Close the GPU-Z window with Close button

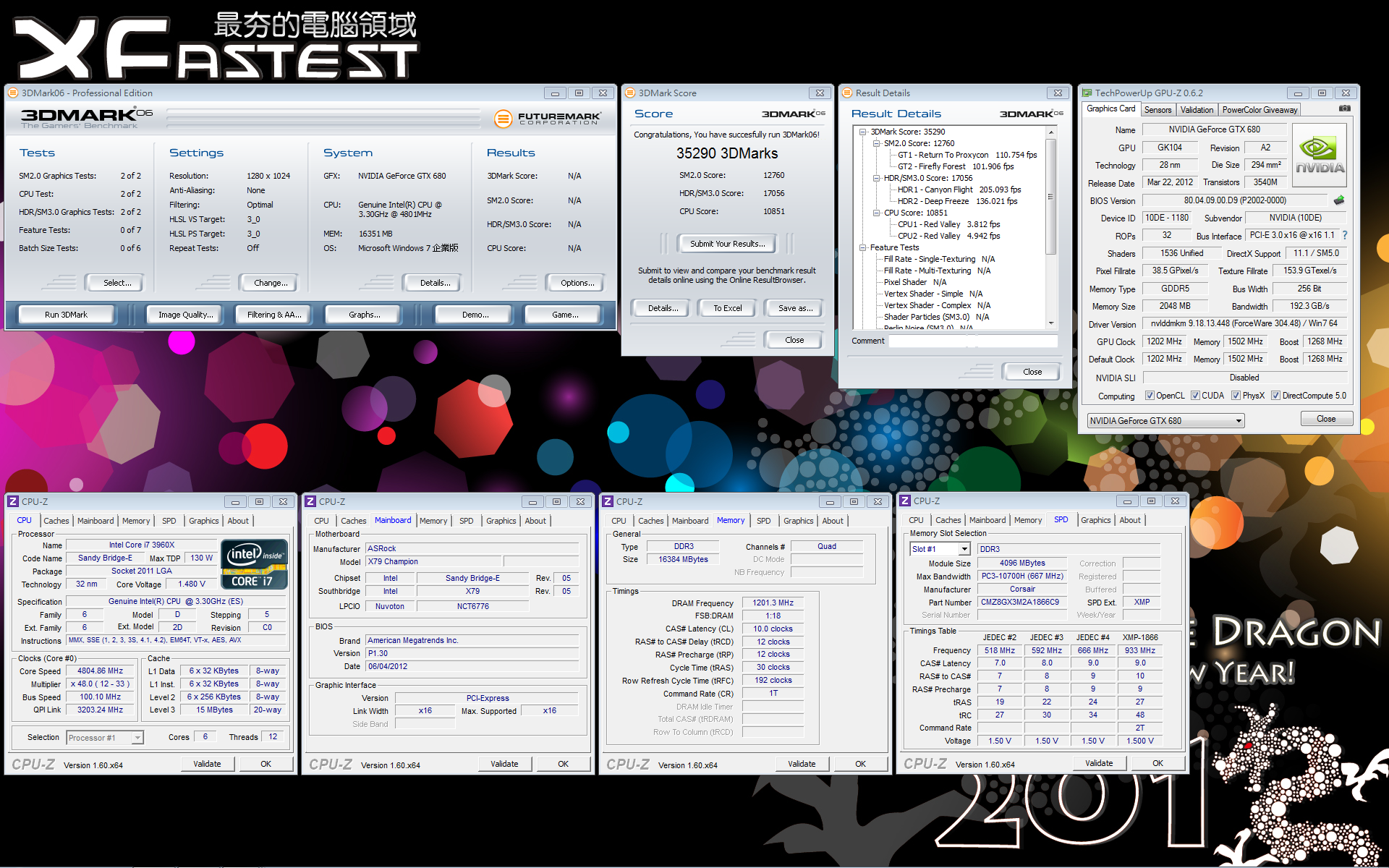click(x=1326, y=419)
